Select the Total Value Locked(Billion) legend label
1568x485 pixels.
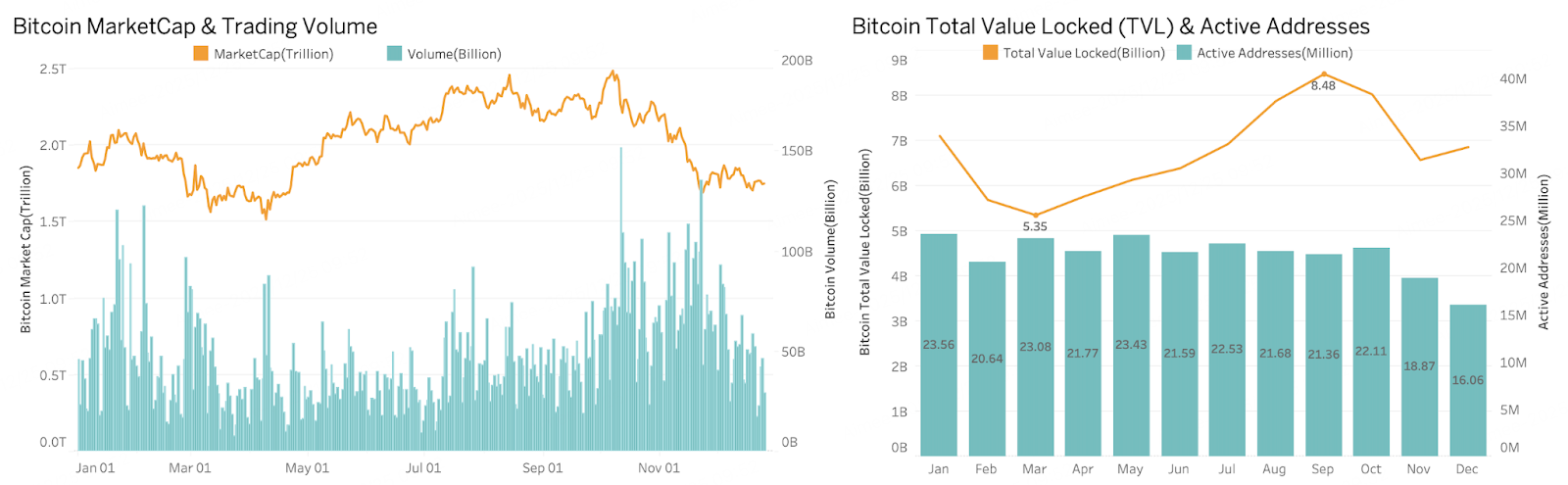tap(1083, 53)
